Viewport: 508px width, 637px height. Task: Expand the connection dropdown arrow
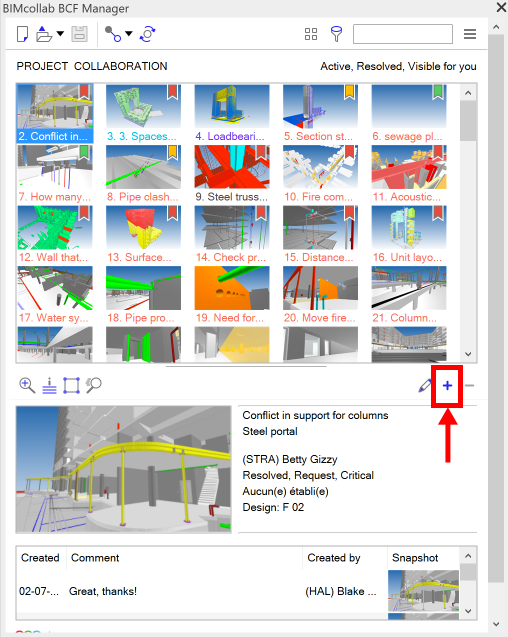(x=129, y=34)
